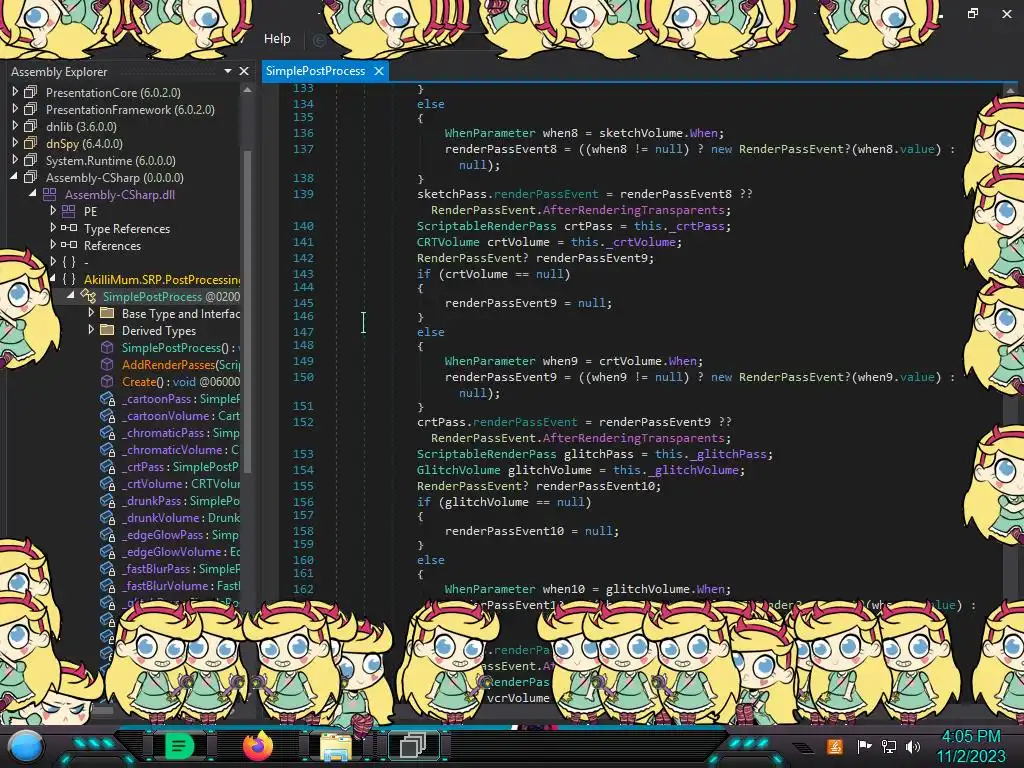Click the _cartoonPass field icon
Screen dimensions: 1024x768
(x=107, y=398)
